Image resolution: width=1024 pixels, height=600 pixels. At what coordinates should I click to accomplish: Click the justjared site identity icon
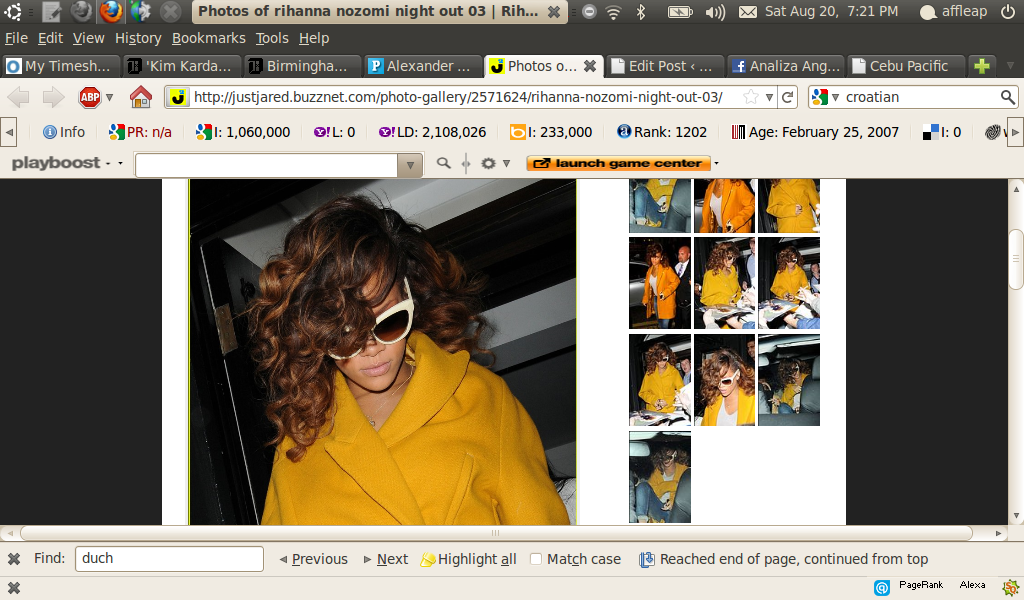coord(178,97)
